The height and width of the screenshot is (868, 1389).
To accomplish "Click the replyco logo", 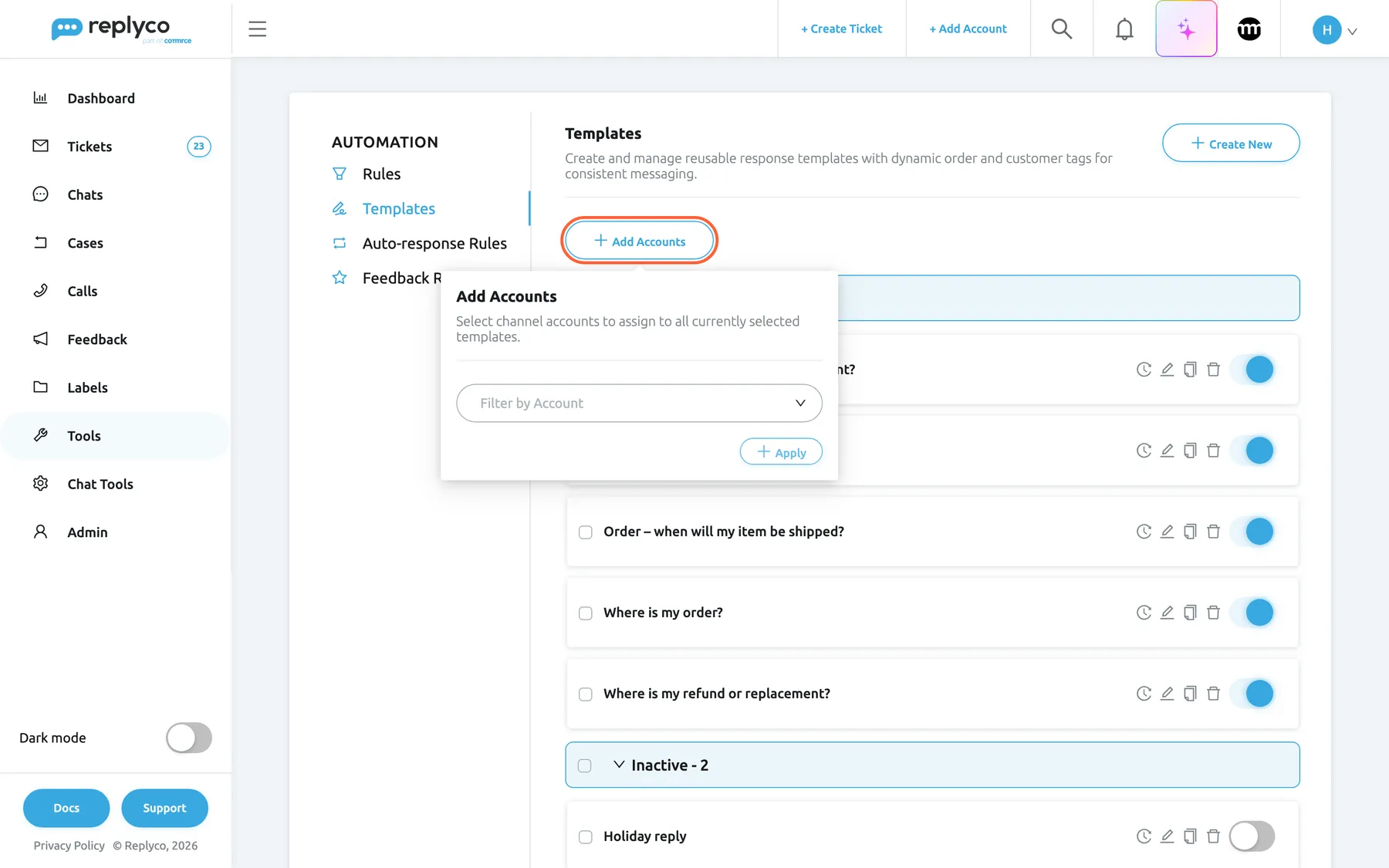I will [121, 29].
